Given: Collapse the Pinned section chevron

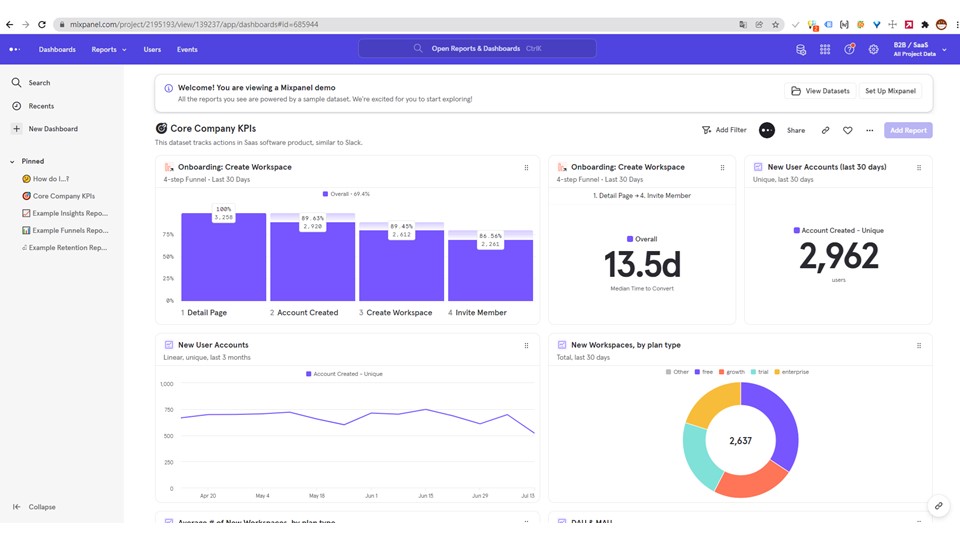Looking at the screenshot, I should (12, 162).
